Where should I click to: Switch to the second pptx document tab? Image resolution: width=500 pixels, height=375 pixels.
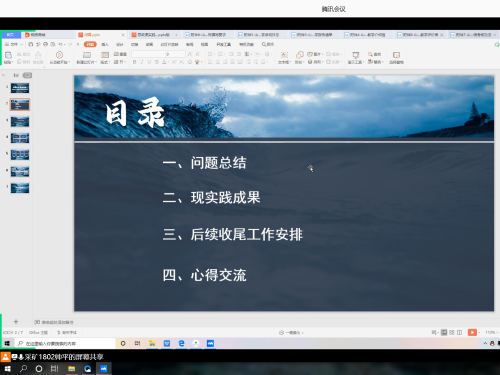pyautogui.click(x=153, y=35)
